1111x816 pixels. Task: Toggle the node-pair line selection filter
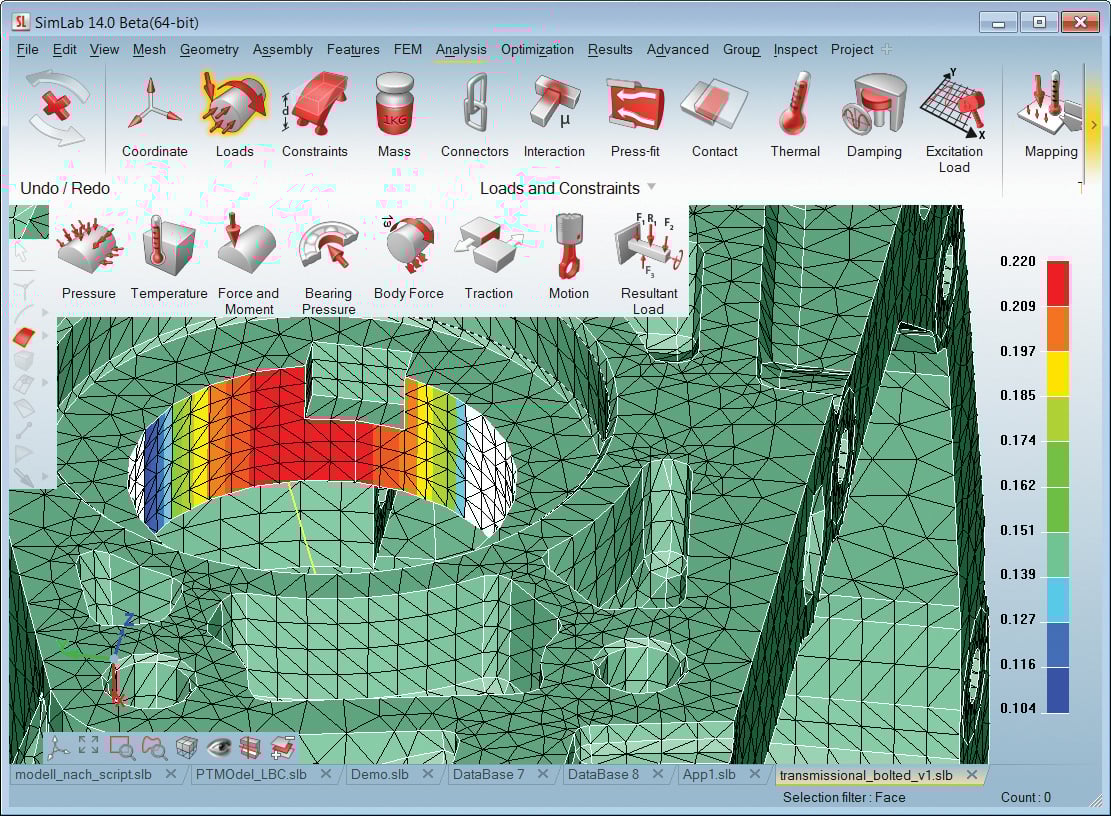click(24, 430)
